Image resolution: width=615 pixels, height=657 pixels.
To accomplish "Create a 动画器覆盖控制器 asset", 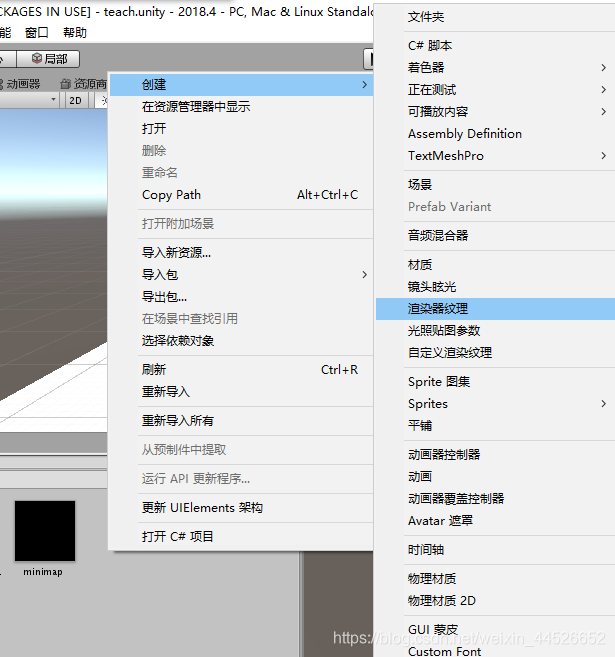I will point(495,499).
